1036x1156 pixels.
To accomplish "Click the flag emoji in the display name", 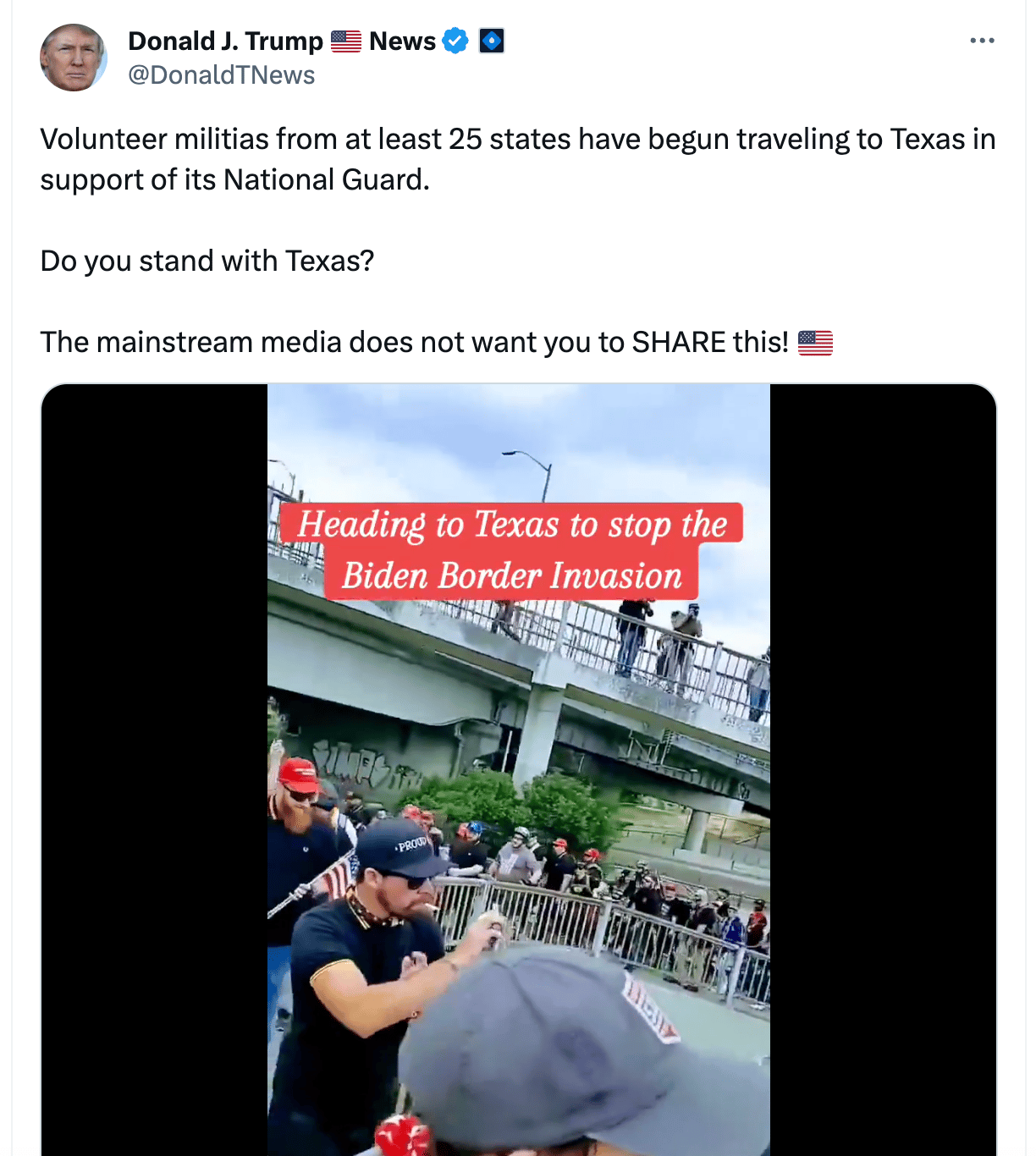I will click(346, 41).
